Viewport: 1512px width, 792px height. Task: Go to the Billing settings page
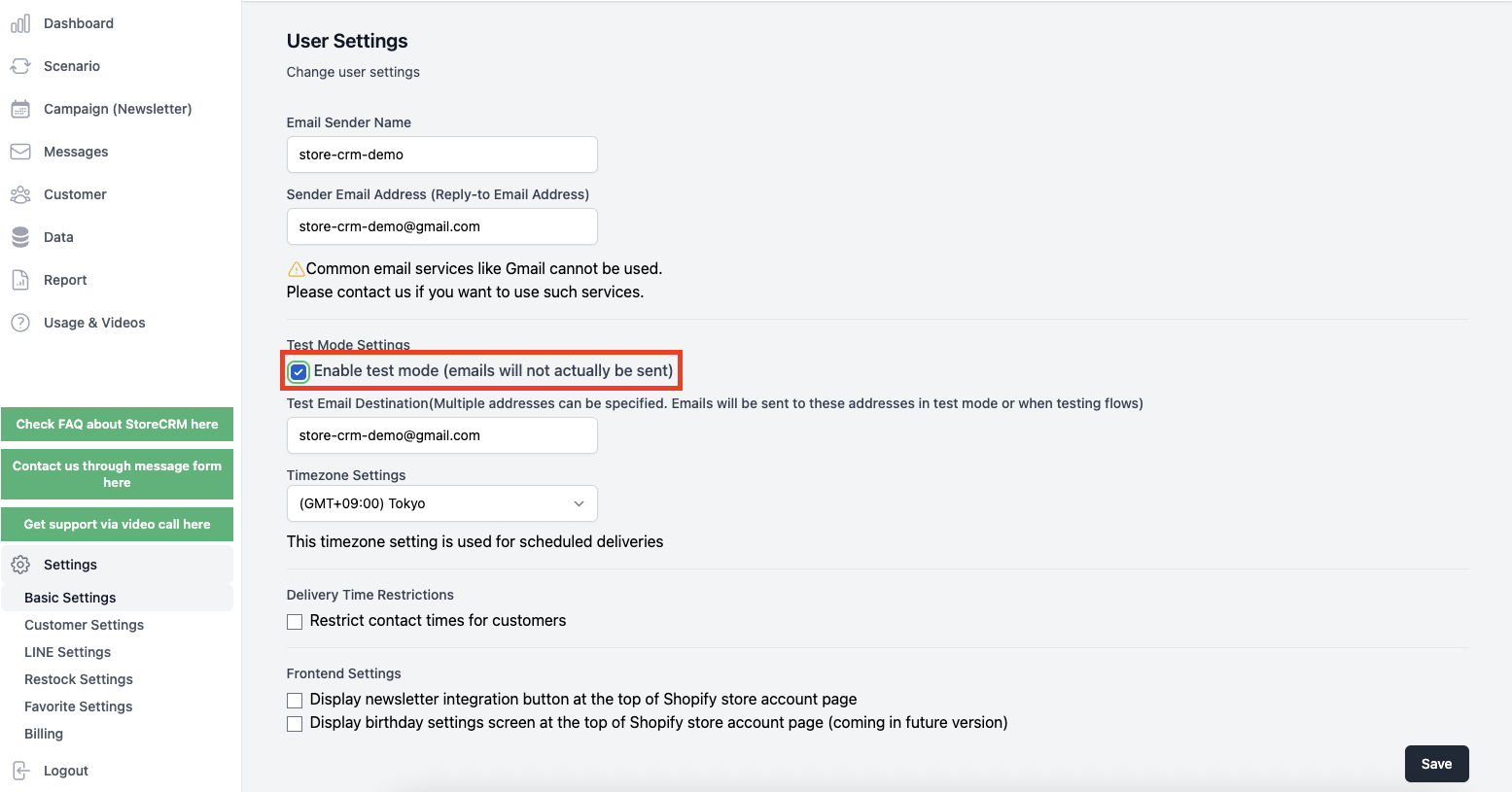coord(44,734)
